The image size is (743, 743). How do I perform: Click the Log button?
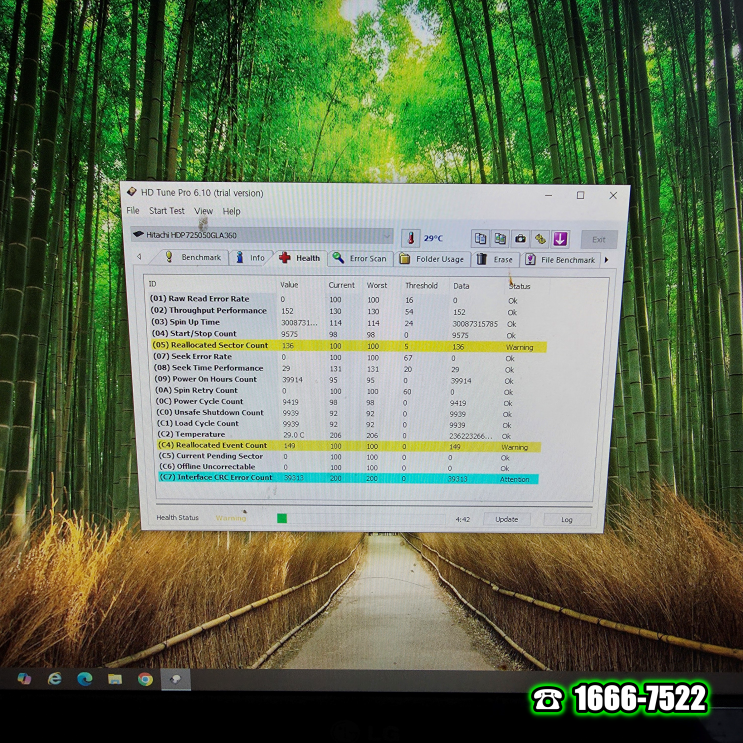(567, 520)
